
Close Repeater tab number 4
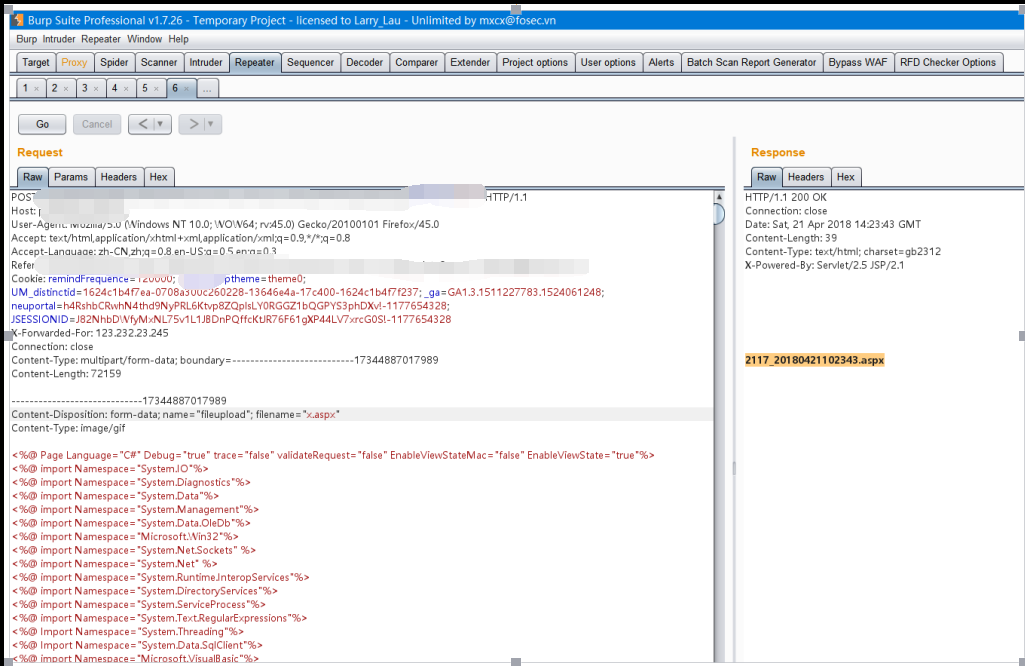[126, 88]
